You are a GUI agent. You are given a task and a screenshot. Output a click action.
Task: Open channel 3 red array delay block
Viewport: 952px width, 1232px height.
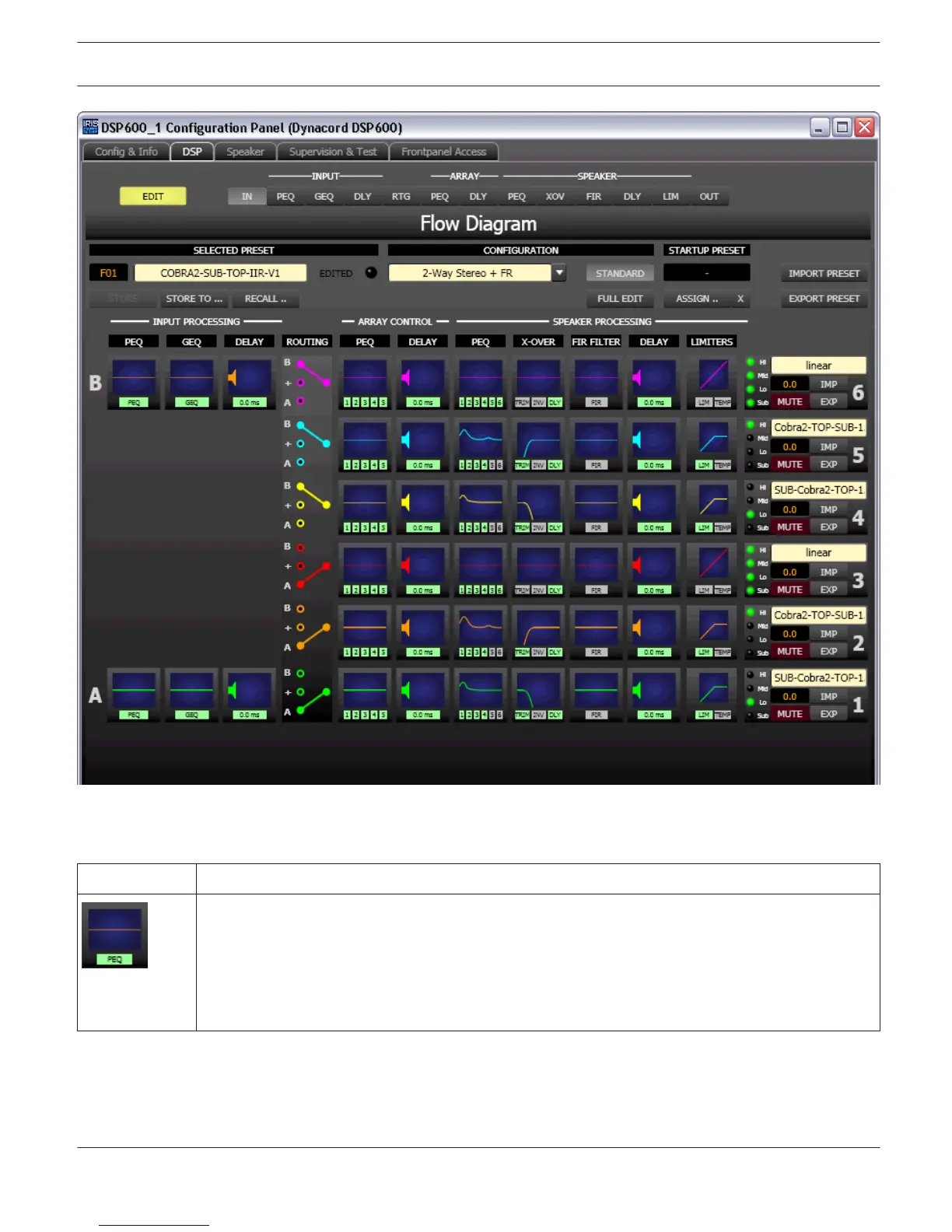point(422,570)
